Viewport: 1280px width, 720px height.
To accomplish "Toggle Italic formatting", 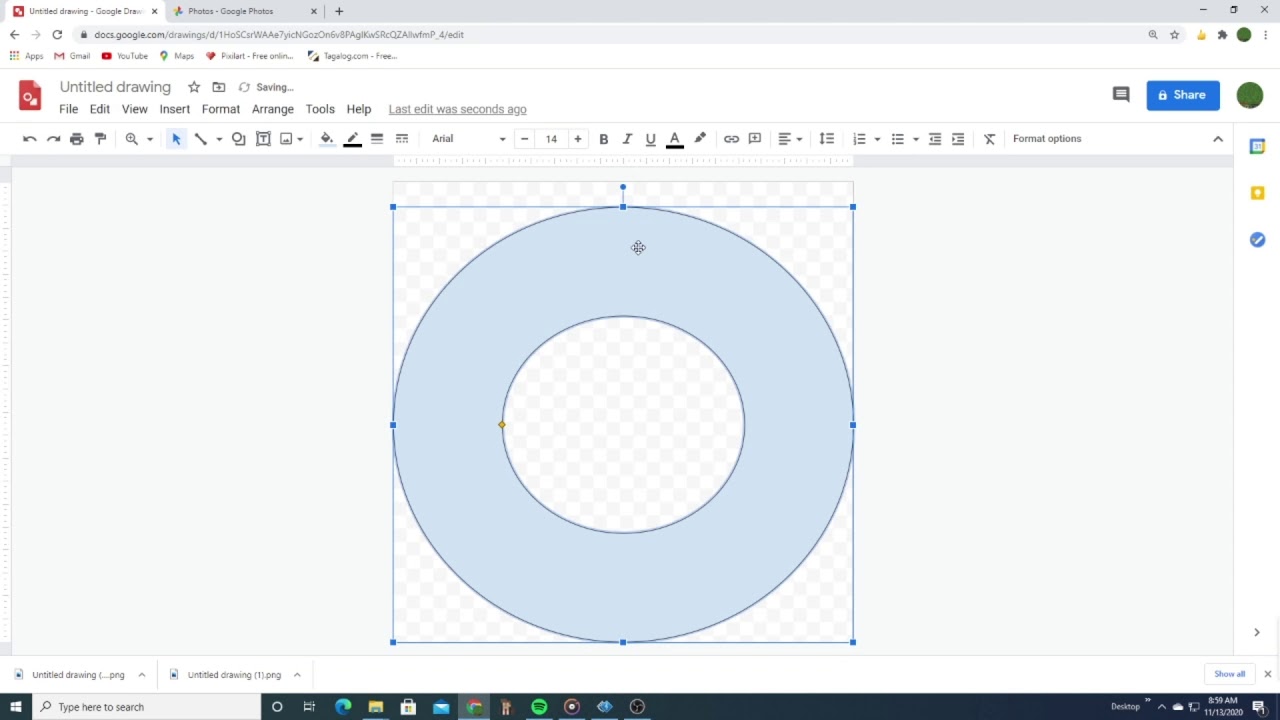I will coord(627,139).
